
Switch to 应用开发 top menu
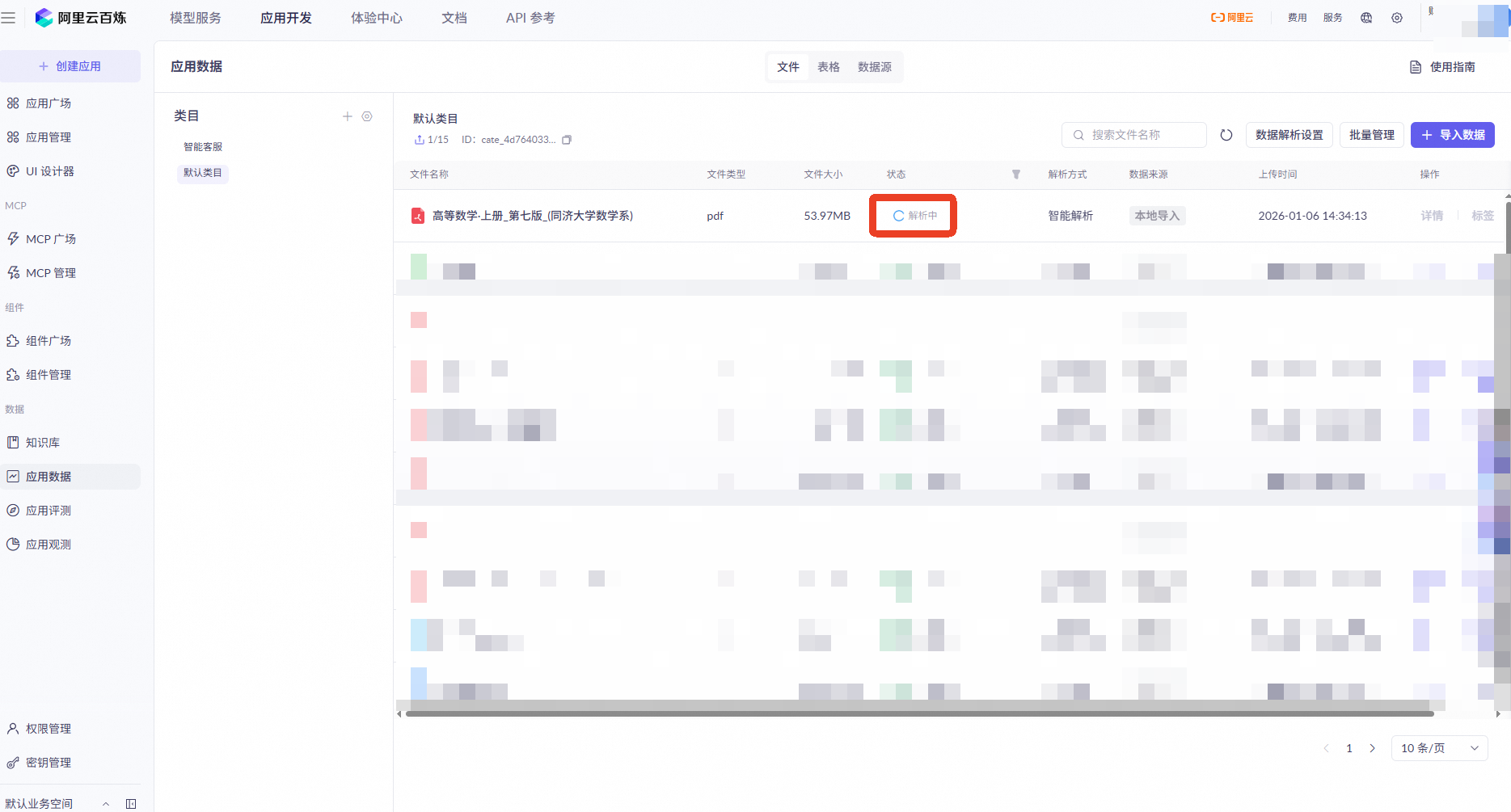click(286, 18)
